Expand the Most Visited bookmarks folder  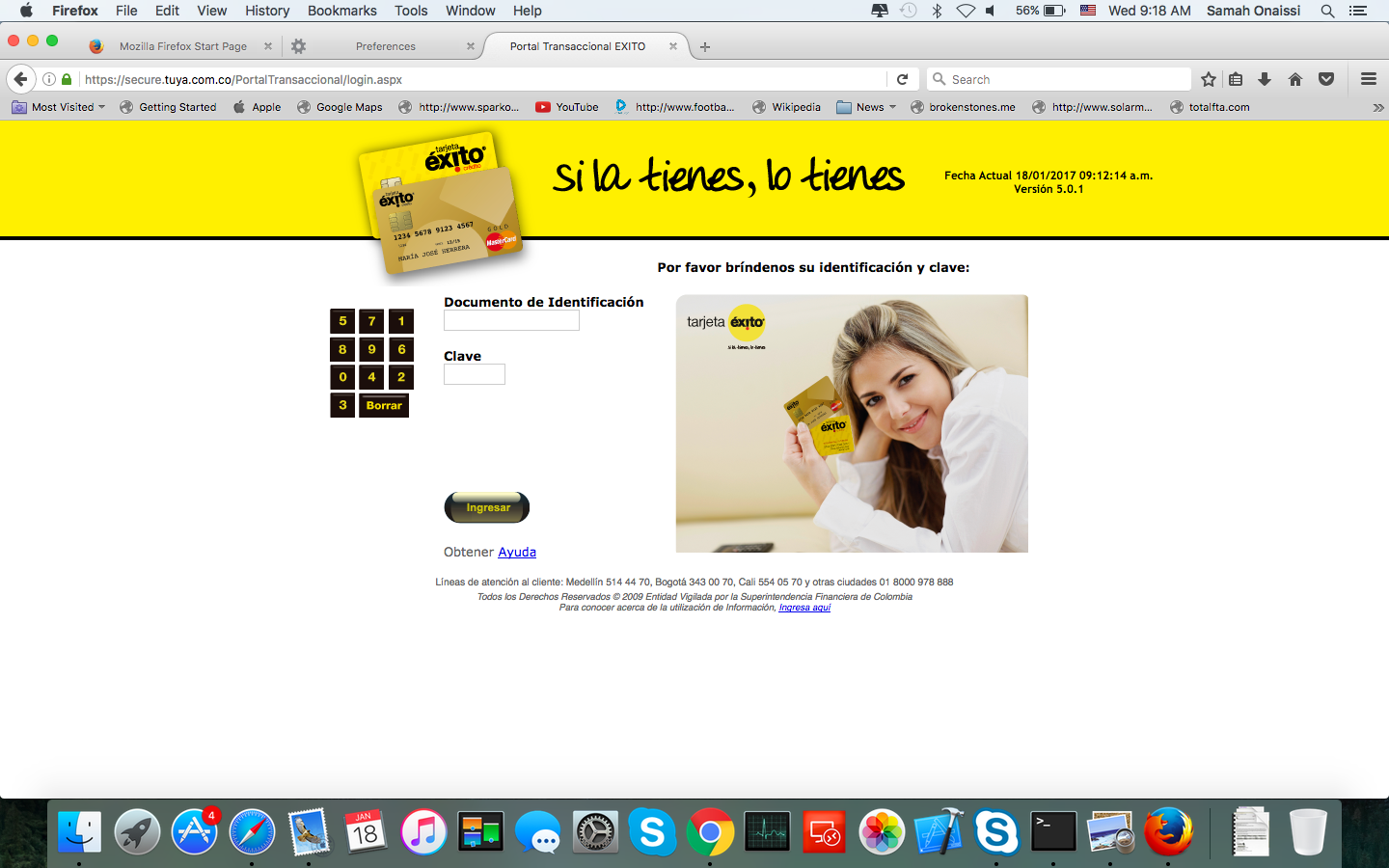pyautogui.click(x=59, y=107)
